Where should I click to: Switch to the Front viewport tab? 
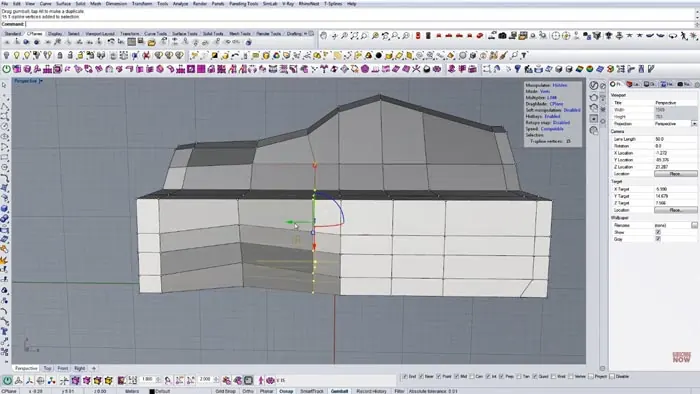tap(63, 368)
